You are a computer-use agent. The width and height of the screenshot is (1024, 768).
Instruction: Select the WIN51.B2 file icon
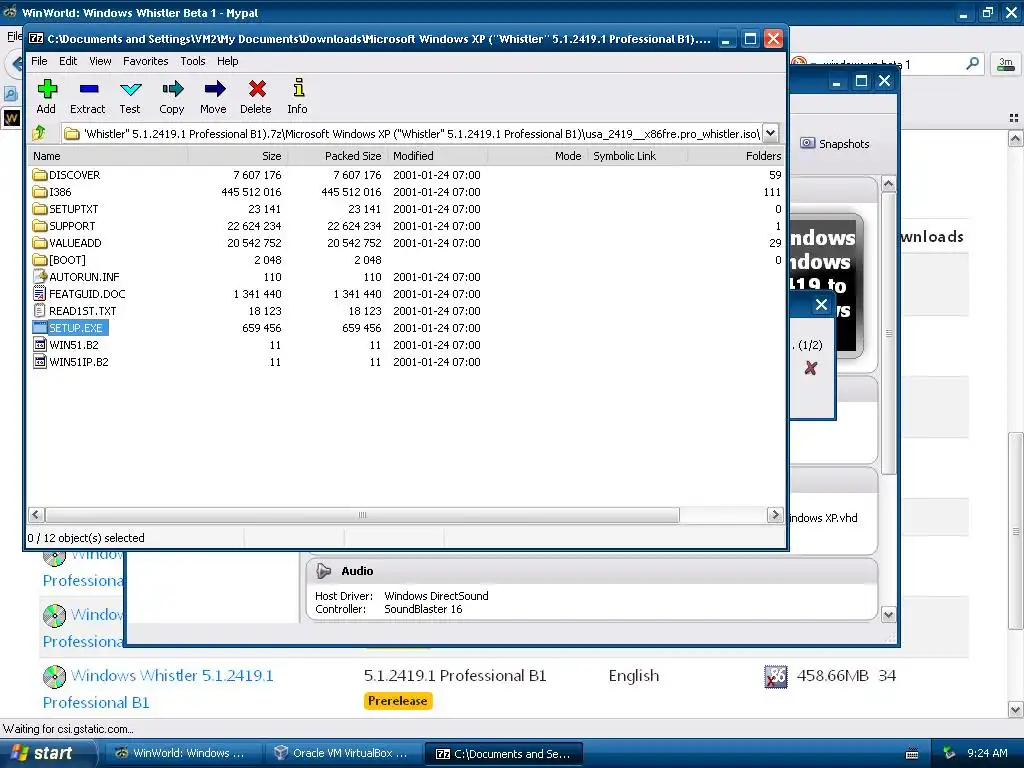[40, 345]
